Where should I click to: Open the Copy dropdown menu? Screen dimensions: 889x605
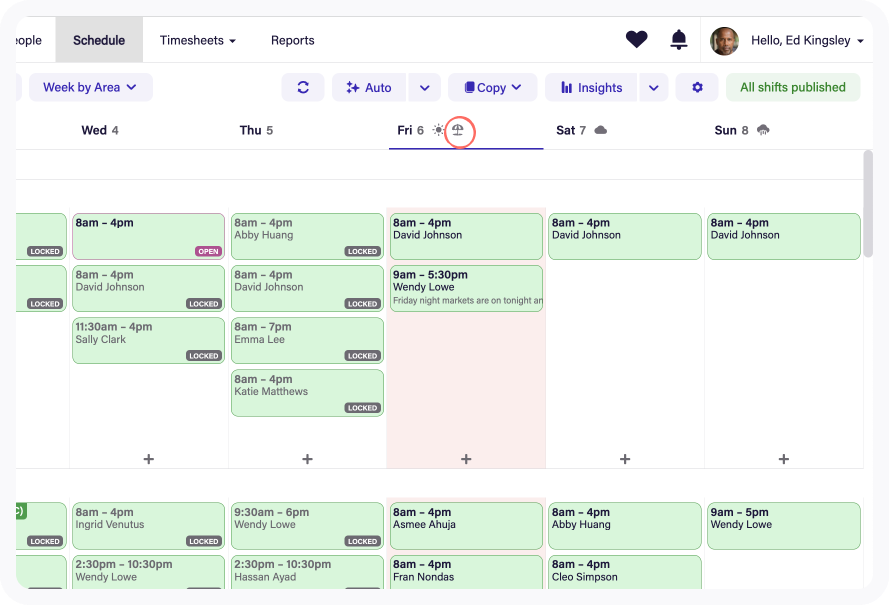493,88
